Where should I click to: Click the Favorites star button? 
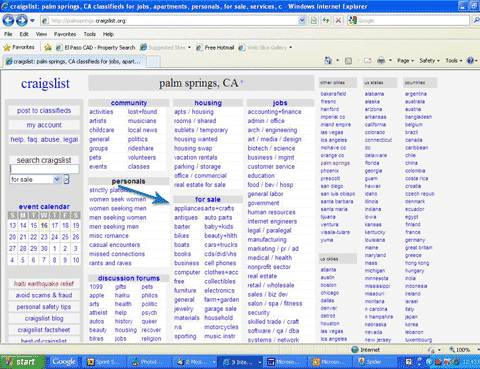pyautogui.click(x=19, y=47)
